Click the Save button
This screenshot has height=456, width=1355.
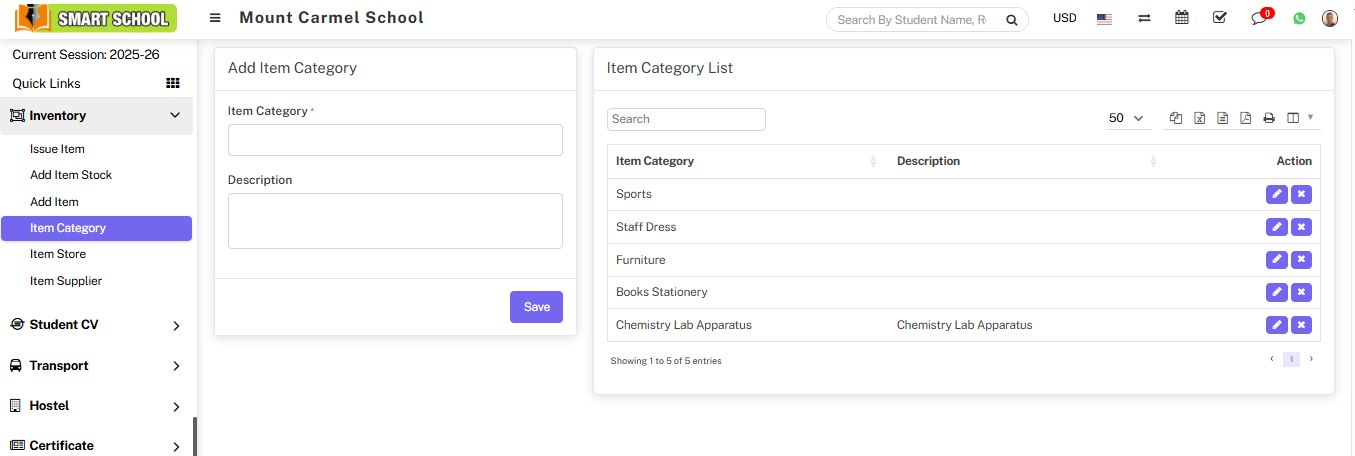pos(536,307)
